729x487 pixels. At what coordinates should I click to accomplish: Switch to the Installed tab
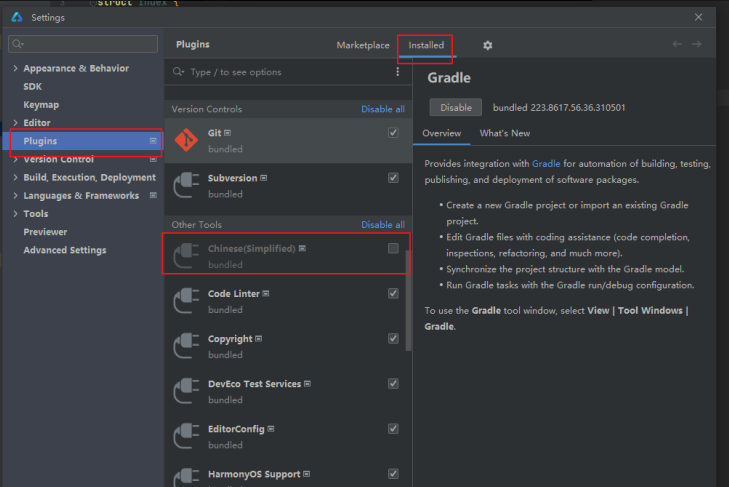(426, 45)
